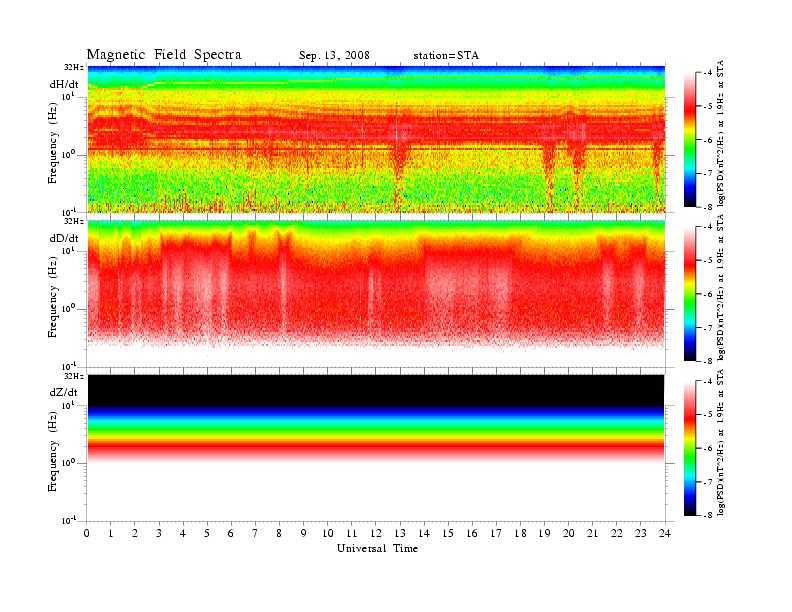This screenshot has height=612, width=792.
Task: Click the "0" tick on the Universal Time axis
Action: click(87, 533)
